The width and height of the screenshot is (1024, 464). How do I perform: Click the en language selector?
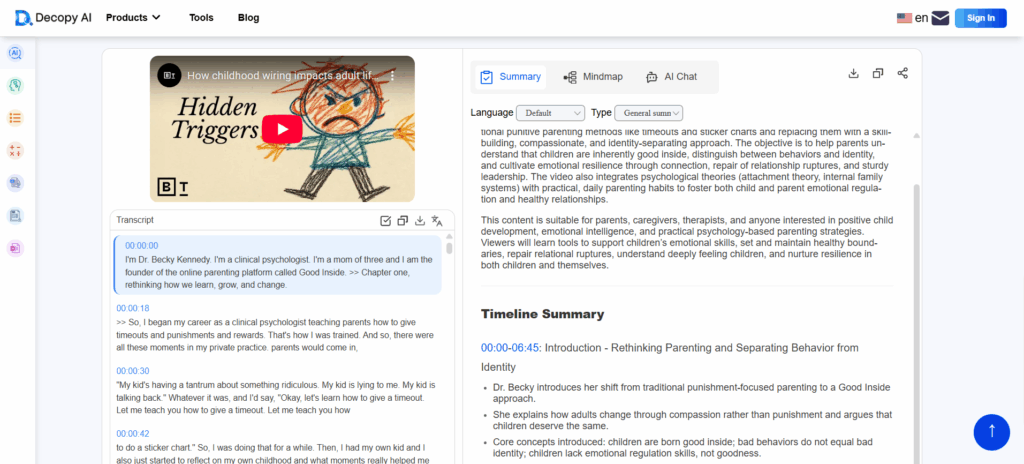coord(921,18)
